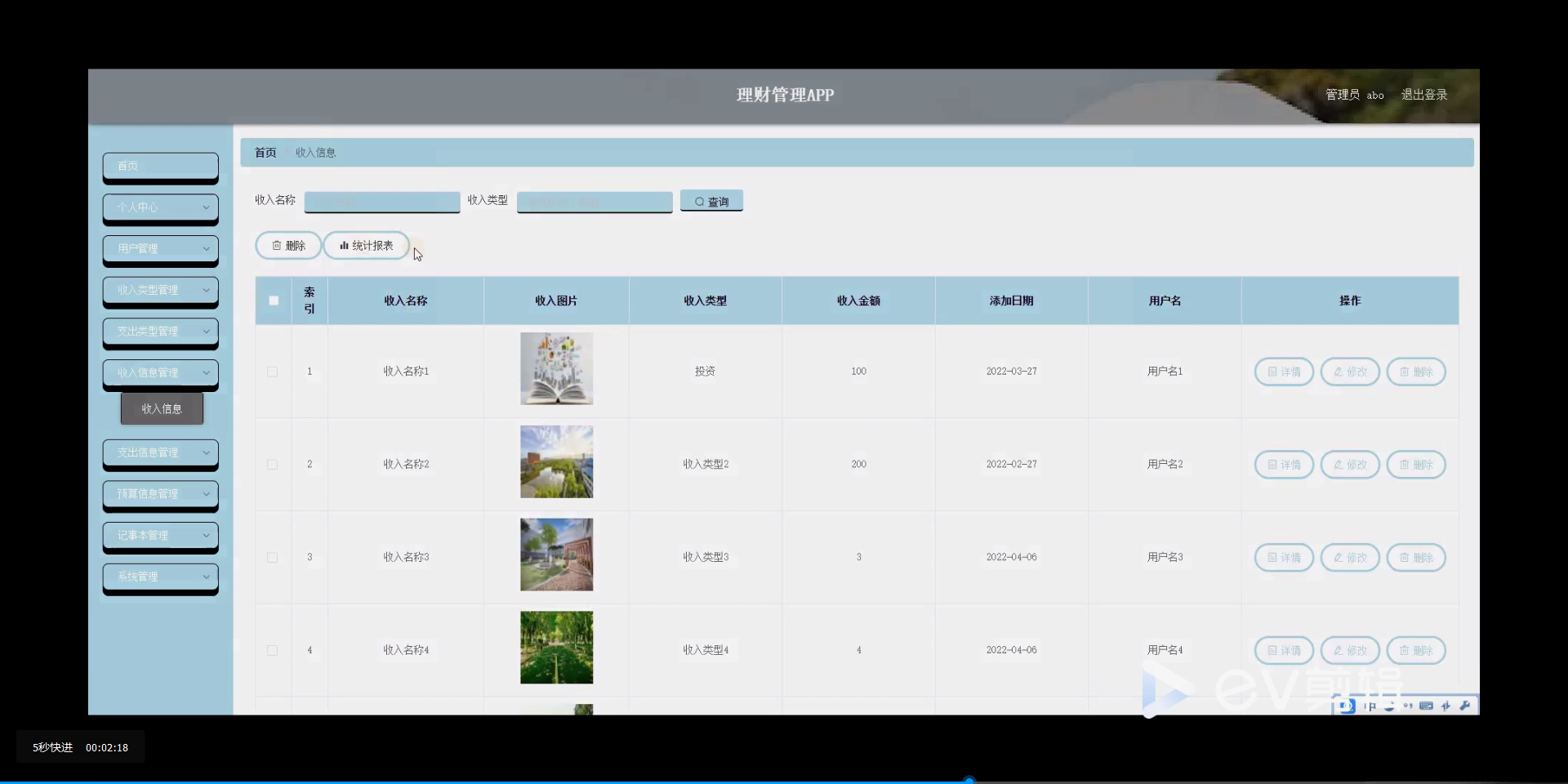Expand the 系统管理 sidebar section
The image size is (1568, 784).
pyautogui.click(x=160, y=577)
